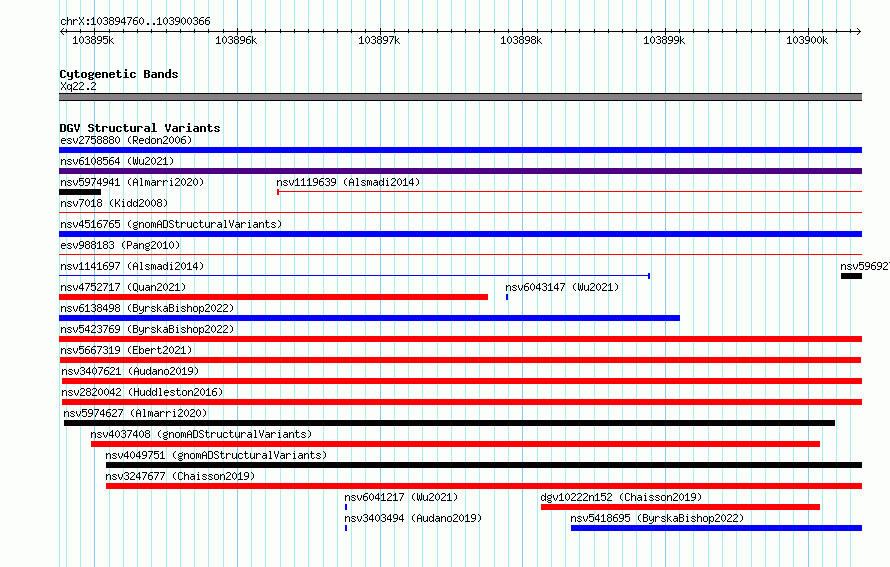890x567 pixels.
Task: Open the nsv1119639 (Alsmadi2014) variant label
Action: (x=348, y=182)
